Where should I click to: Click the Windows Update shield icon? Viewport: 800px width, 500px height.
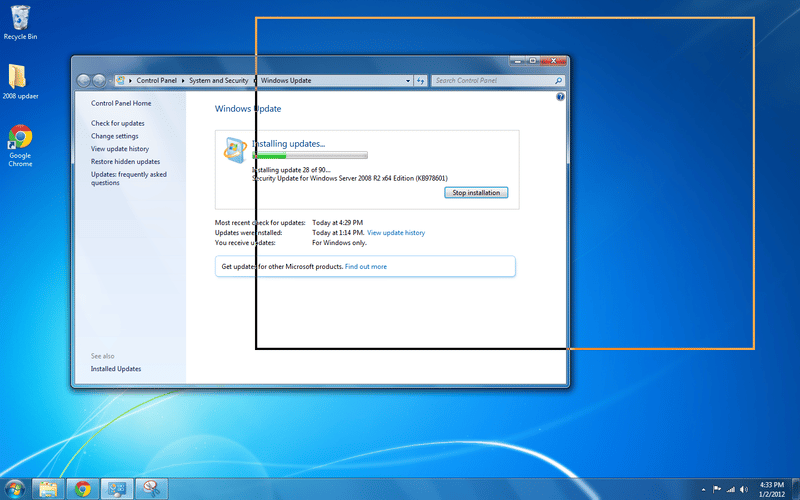[235, 151]
